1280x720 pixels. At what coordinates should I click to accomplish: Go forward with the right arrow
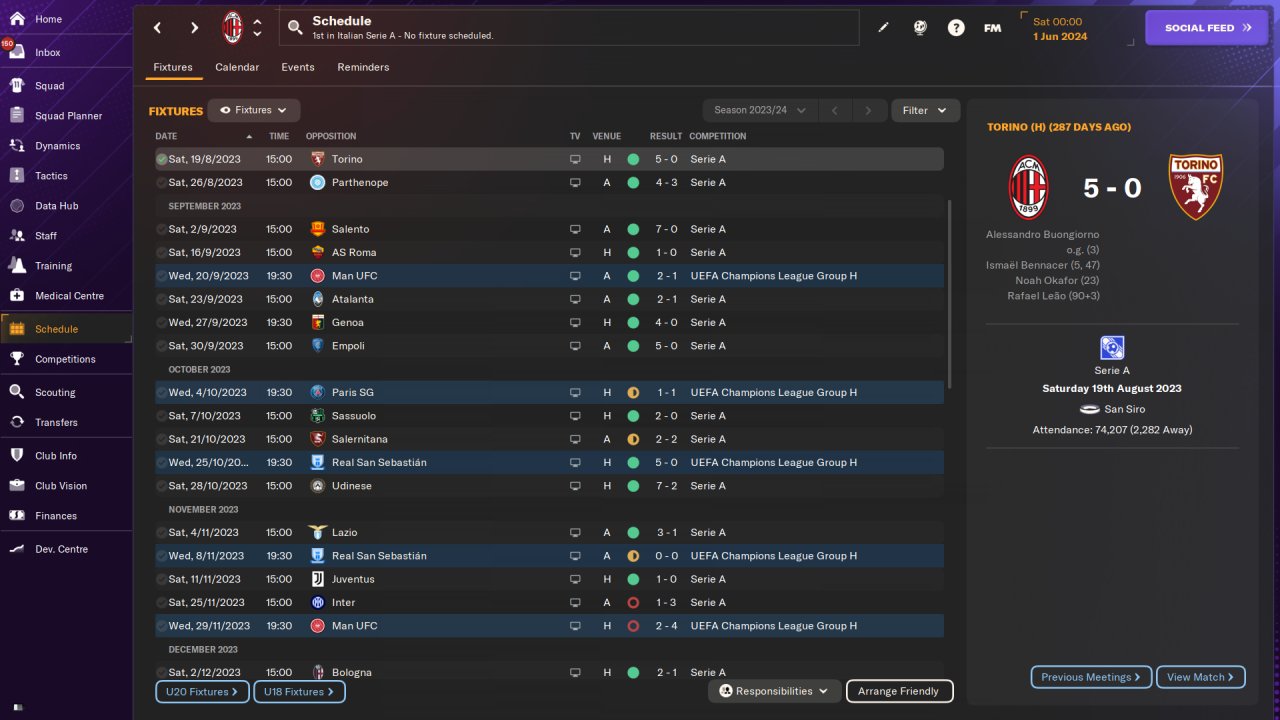click(194, 28)
